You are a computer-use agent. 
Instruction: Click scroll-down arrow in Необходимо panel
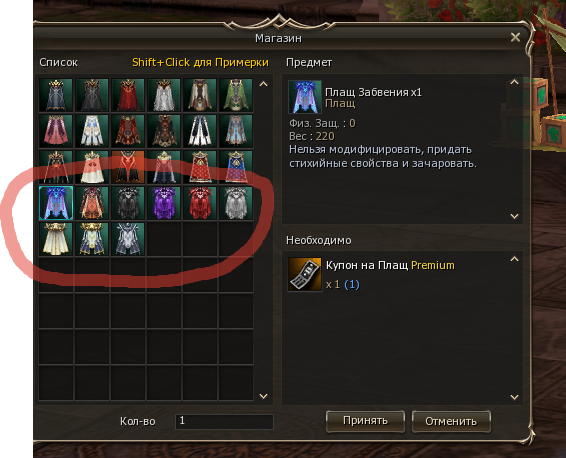(514, 397)
